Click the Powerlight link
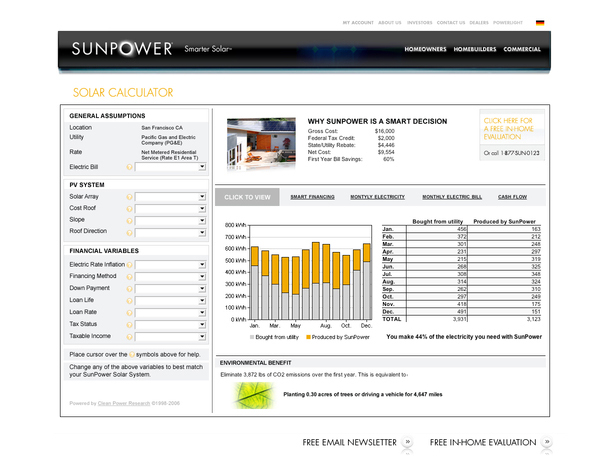 click(507, 23)
